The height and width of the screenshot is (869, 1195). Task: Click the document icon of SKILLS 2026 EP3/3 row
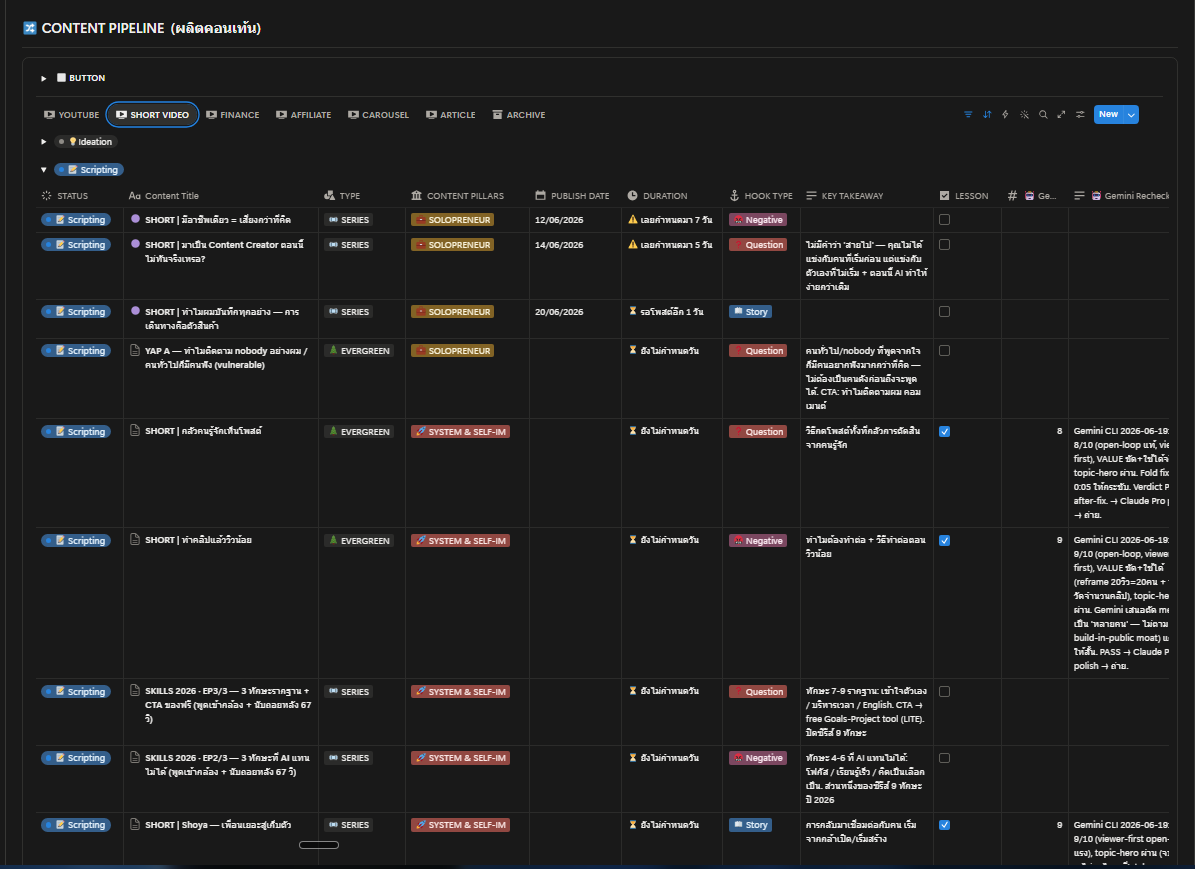pyautogui.click(x=135, y=691)
